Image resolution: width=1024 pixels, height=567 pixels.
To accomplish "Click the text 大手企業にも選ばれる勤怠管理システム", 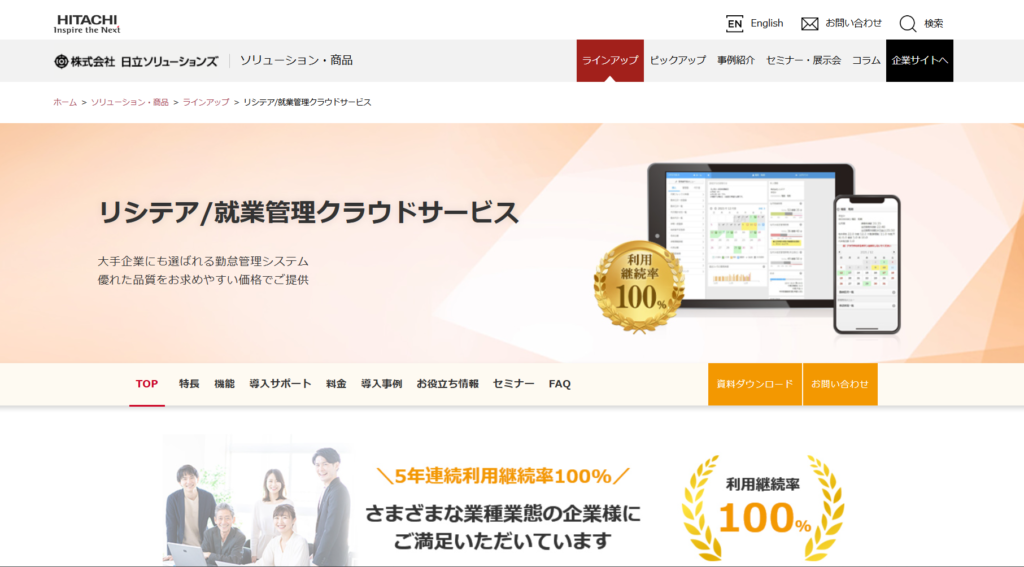I will point(203,261).
